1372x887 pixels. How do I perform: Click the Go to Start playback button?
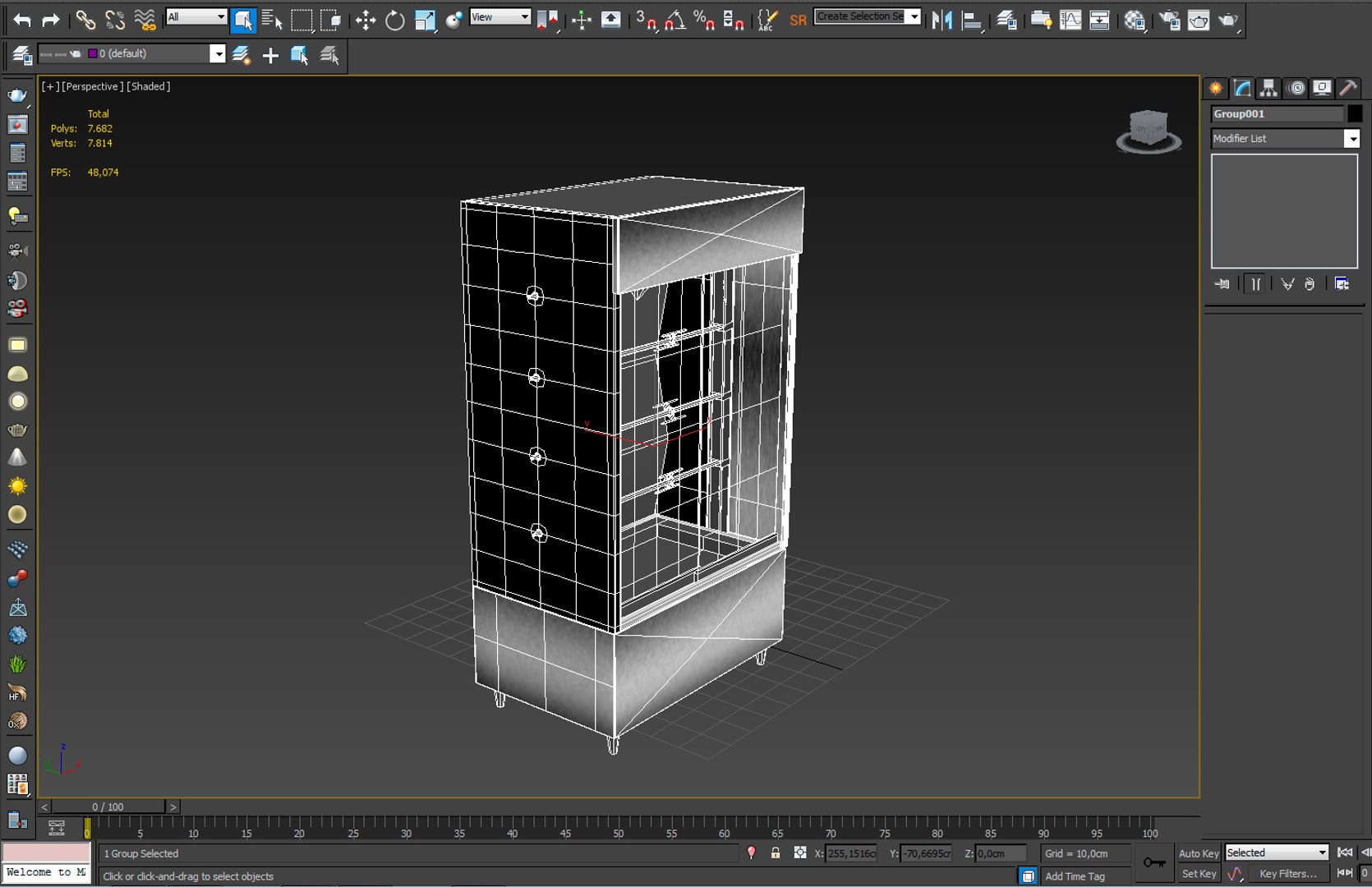tap(1345, 853)
